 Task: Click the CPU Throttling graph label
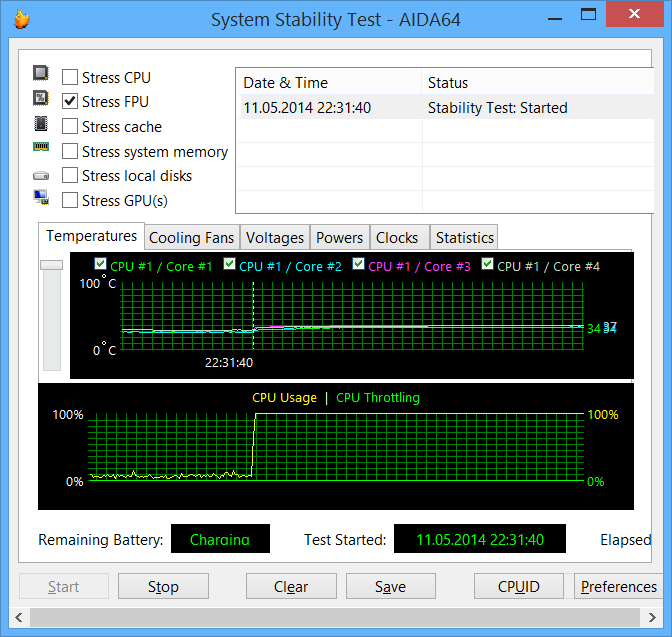(378, 398)
